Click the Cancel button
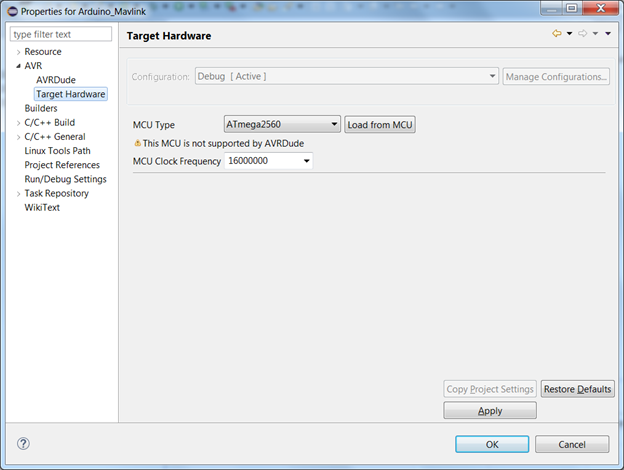 pos(572,444)
